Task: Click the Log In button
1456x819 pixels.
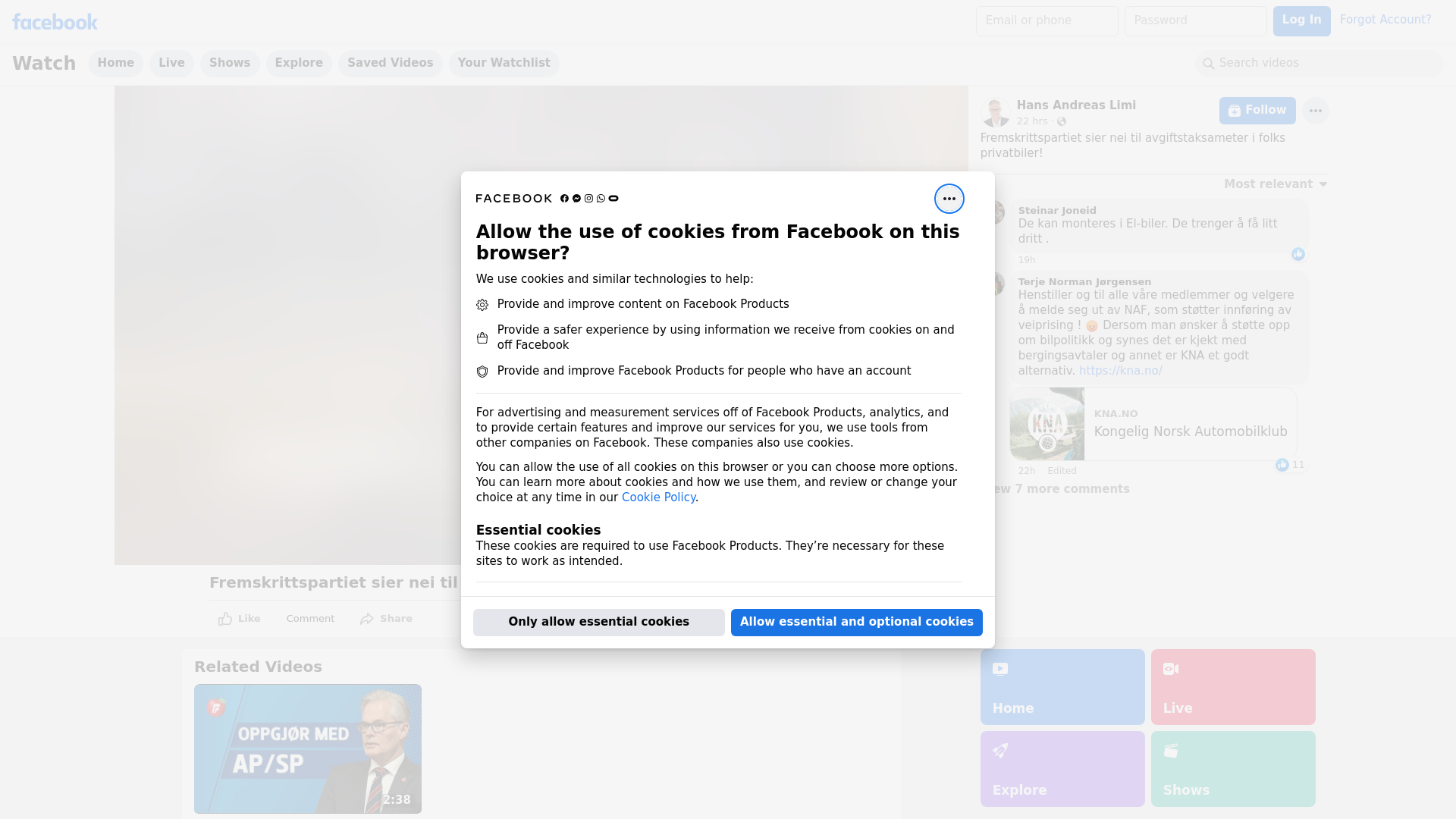Action: pos(1301,20)
